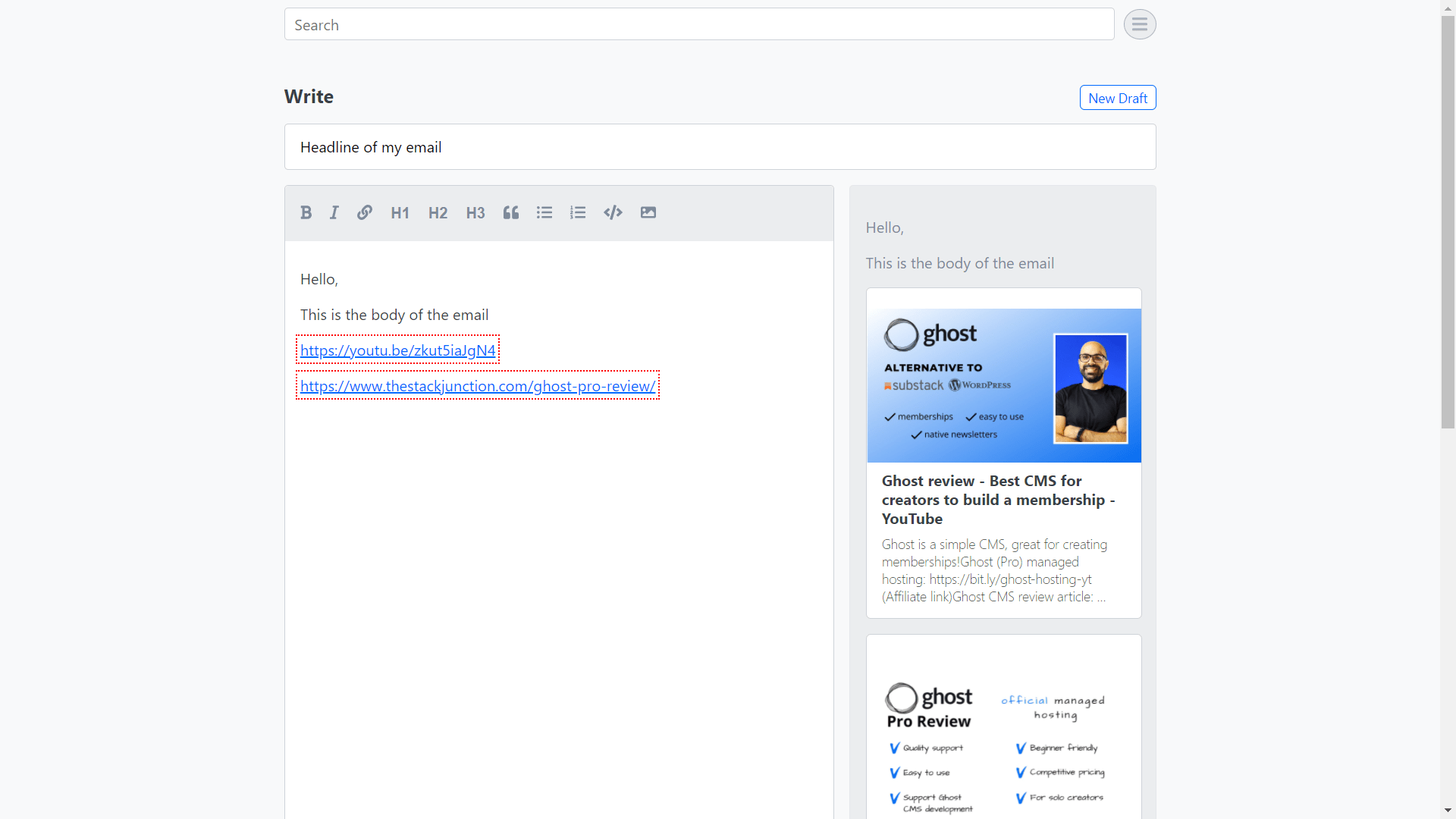
Task: Create a bulleted list
Action: pos(544,212)
